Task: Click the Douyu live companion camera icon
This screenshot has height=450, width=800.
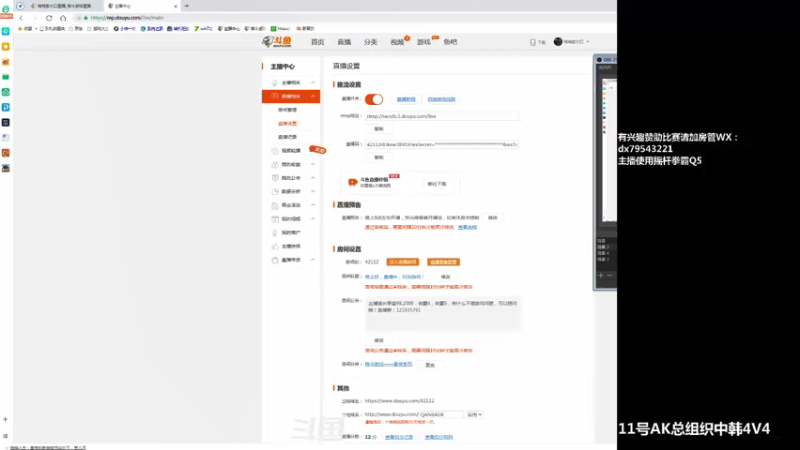Action: 353,182
